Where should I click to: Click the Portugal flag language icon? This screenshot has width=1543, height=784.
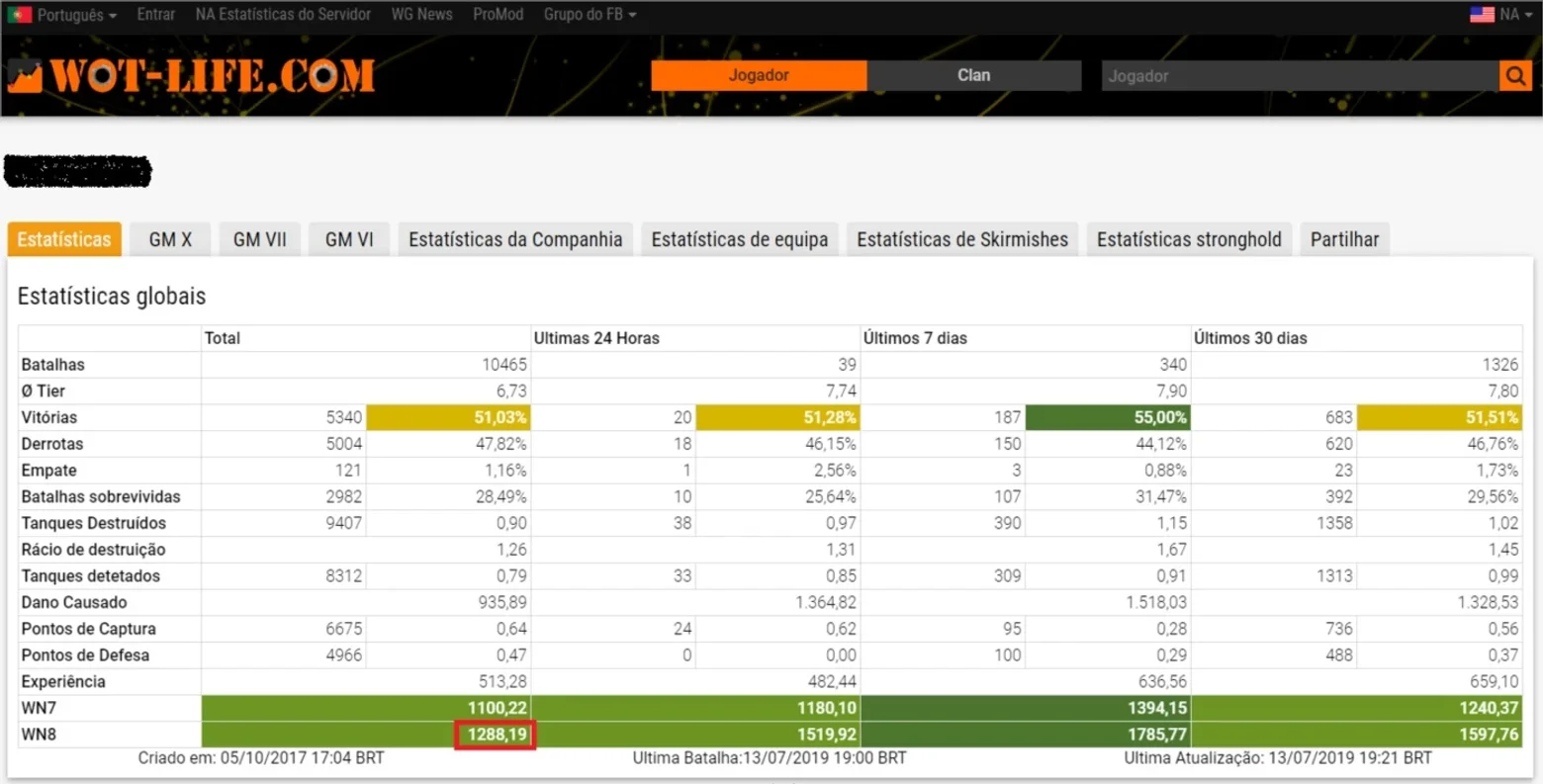click(20, 15)
